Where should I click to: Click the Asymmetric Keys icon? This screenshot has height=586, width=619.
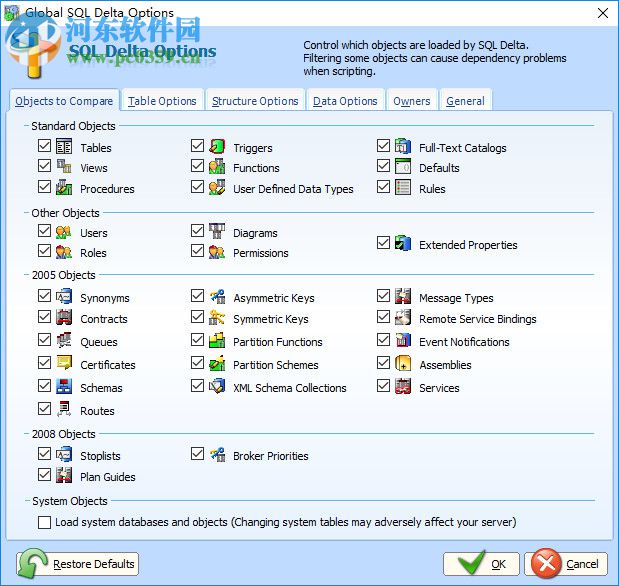(x=217, y=297)
